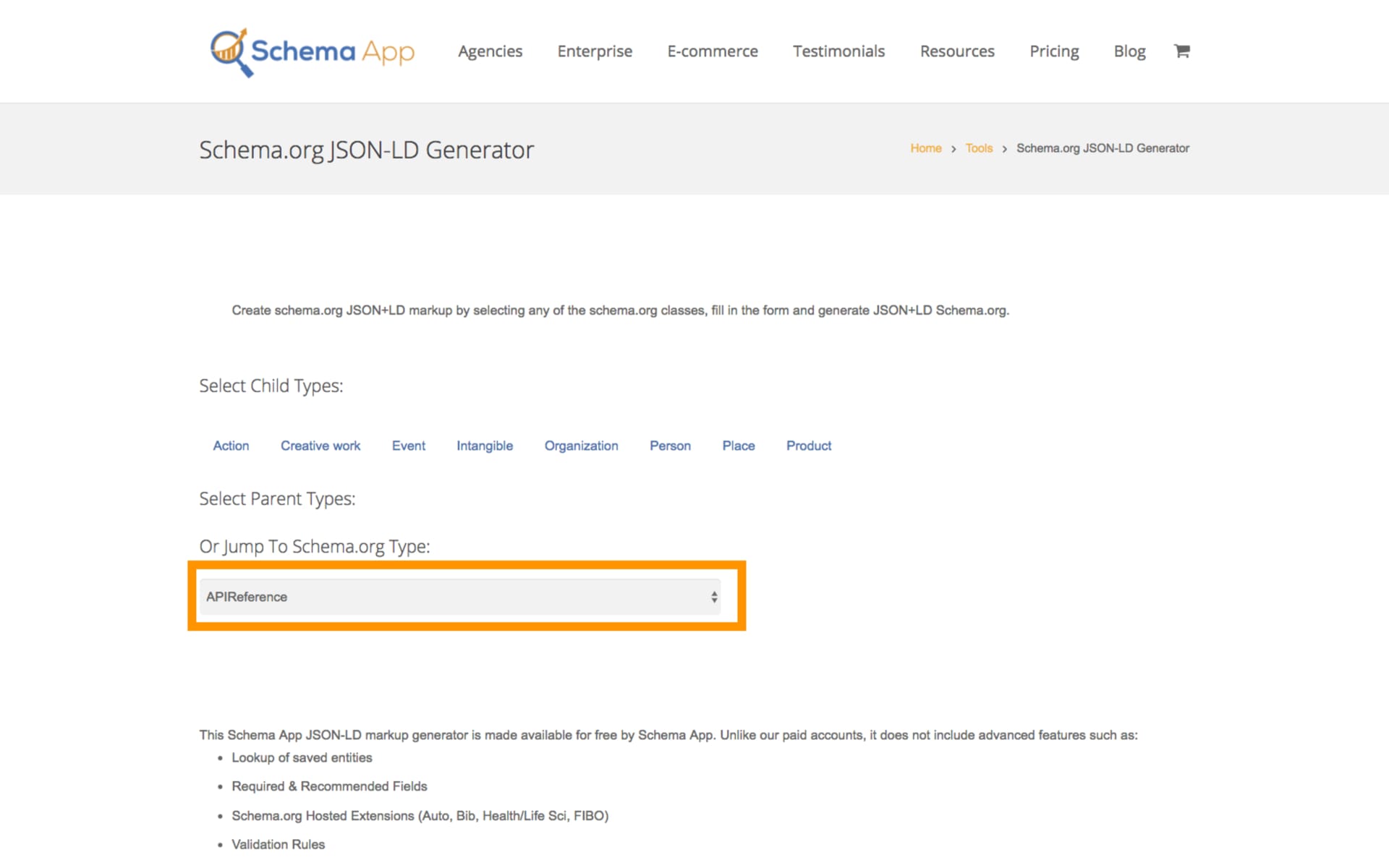
Task: Click the 'Required & Recommended Fields' bullet
Action: 329,786
